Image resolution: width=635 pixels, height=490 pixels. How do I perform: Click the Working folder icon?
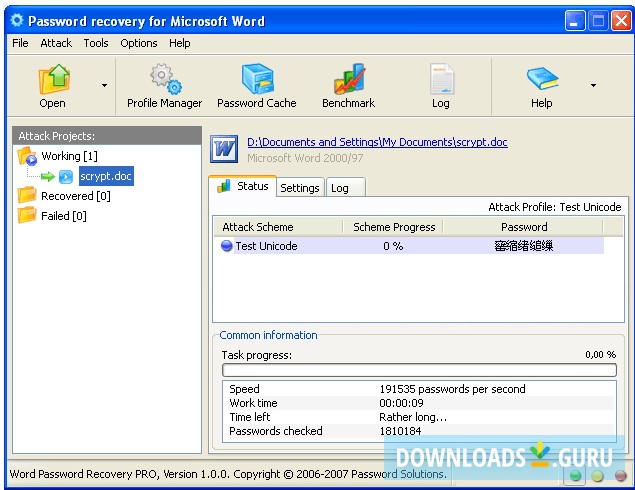tap(27, 156)
